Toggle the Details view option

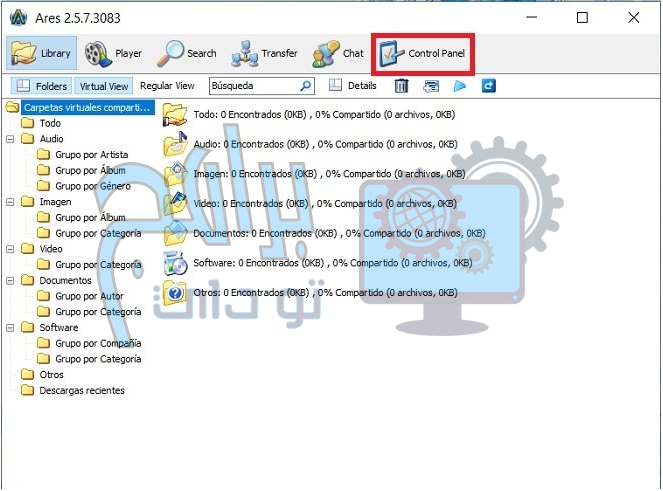pyautogui.click(x=352, y=86)
